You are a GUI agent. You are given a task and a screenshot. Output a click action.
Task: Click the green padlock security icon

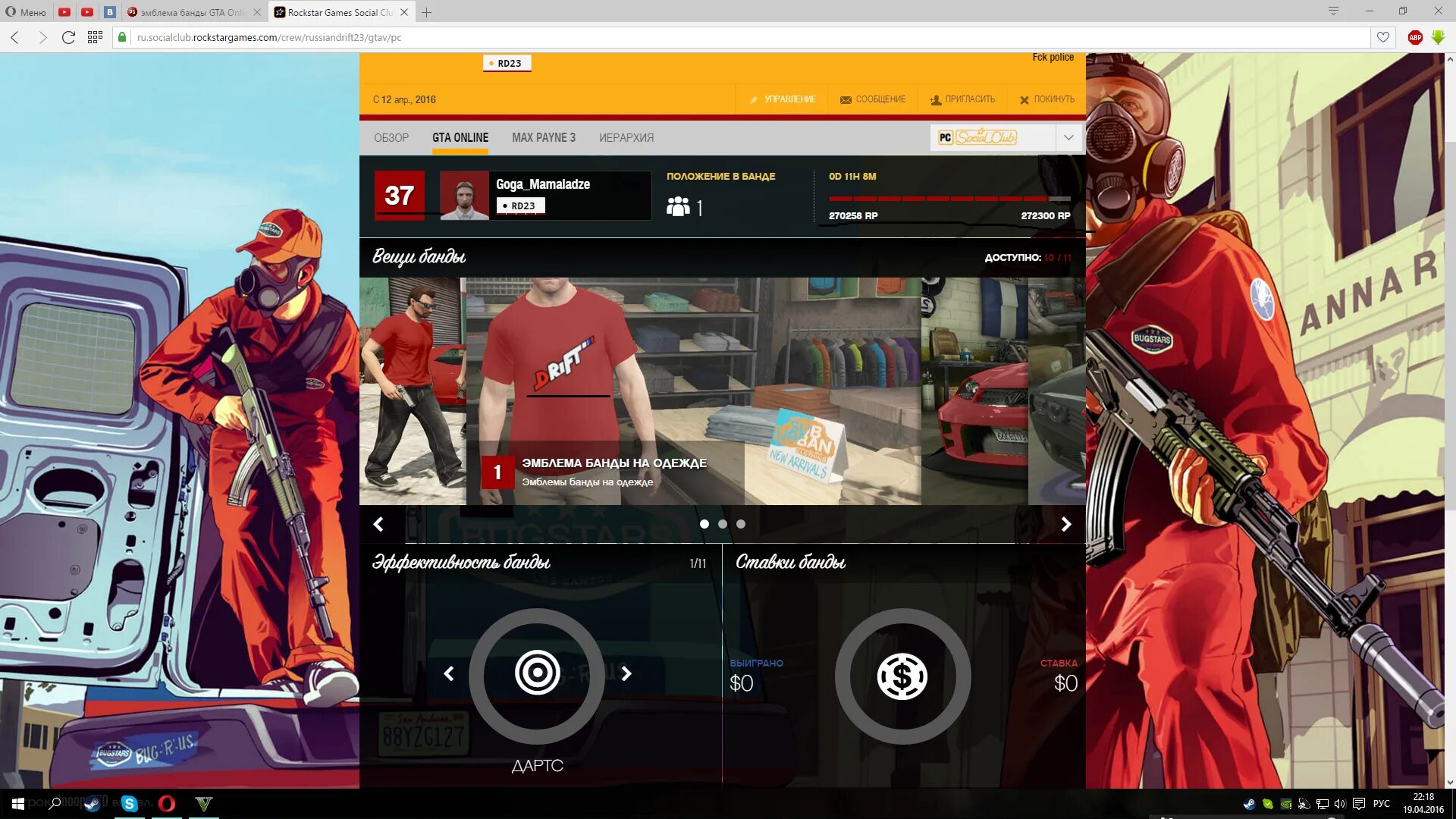[121, 37]
